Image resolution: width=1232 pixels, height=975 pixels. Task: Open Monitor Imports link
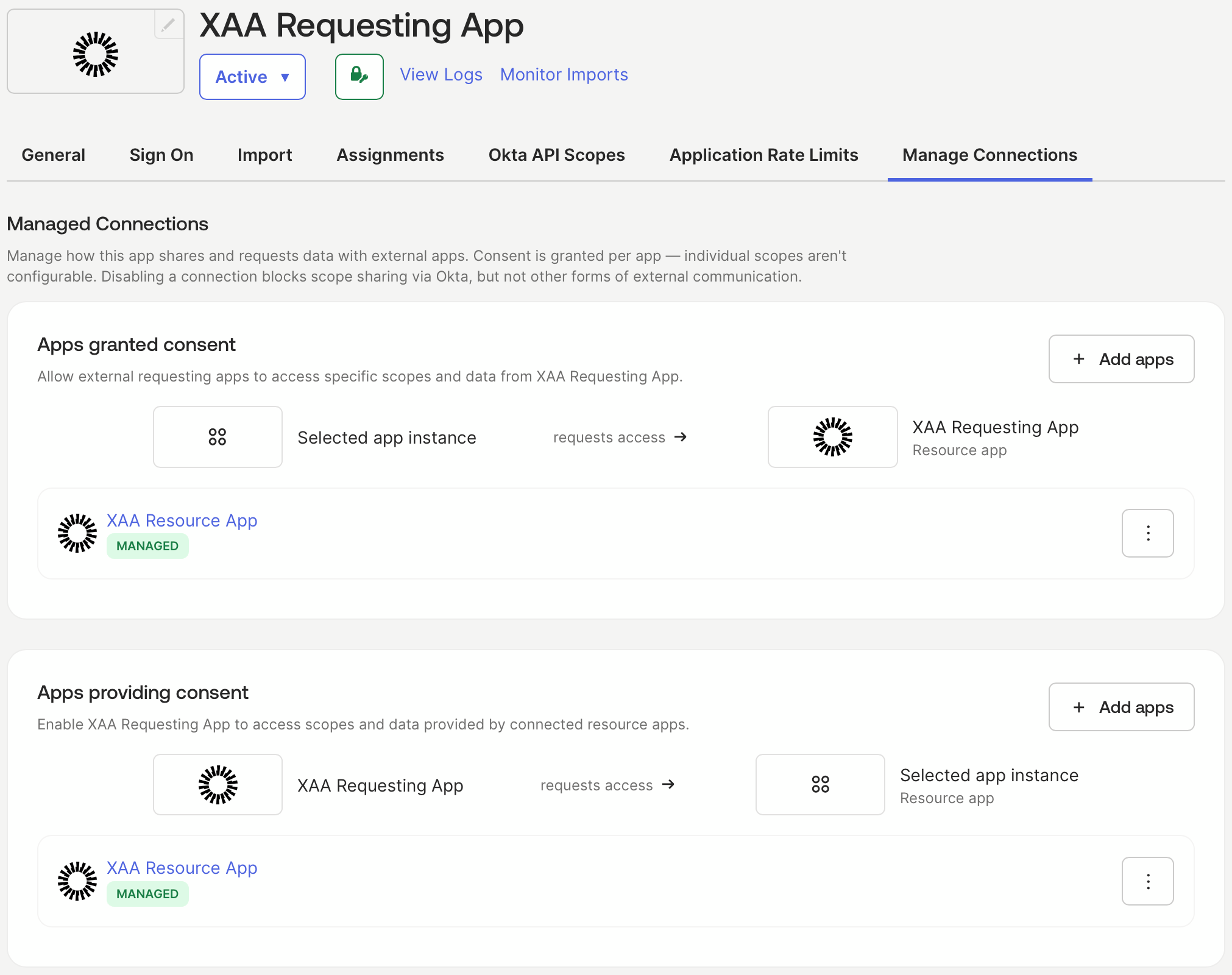click(x=564, y=74)
